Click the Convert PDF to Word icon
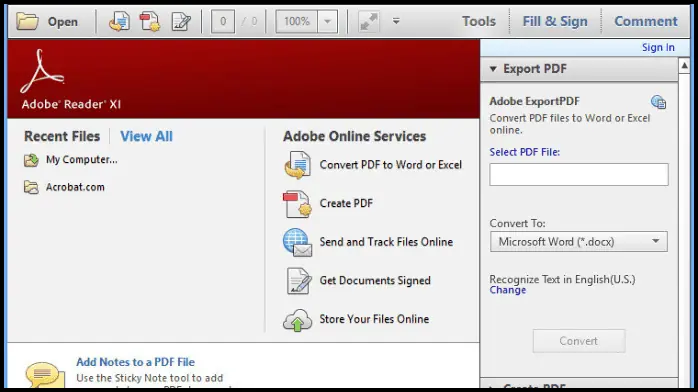The image size is (698, 392). click(297, 165)
